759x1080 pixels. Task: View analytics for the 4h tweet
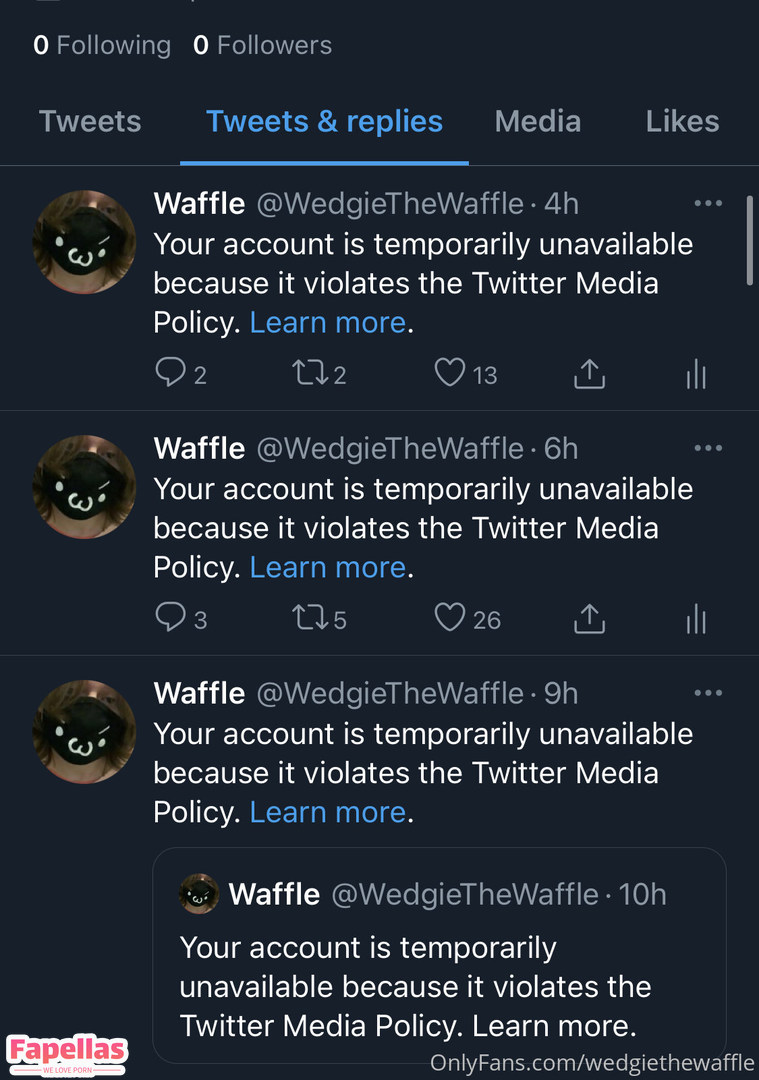click(x=696, y=375)
